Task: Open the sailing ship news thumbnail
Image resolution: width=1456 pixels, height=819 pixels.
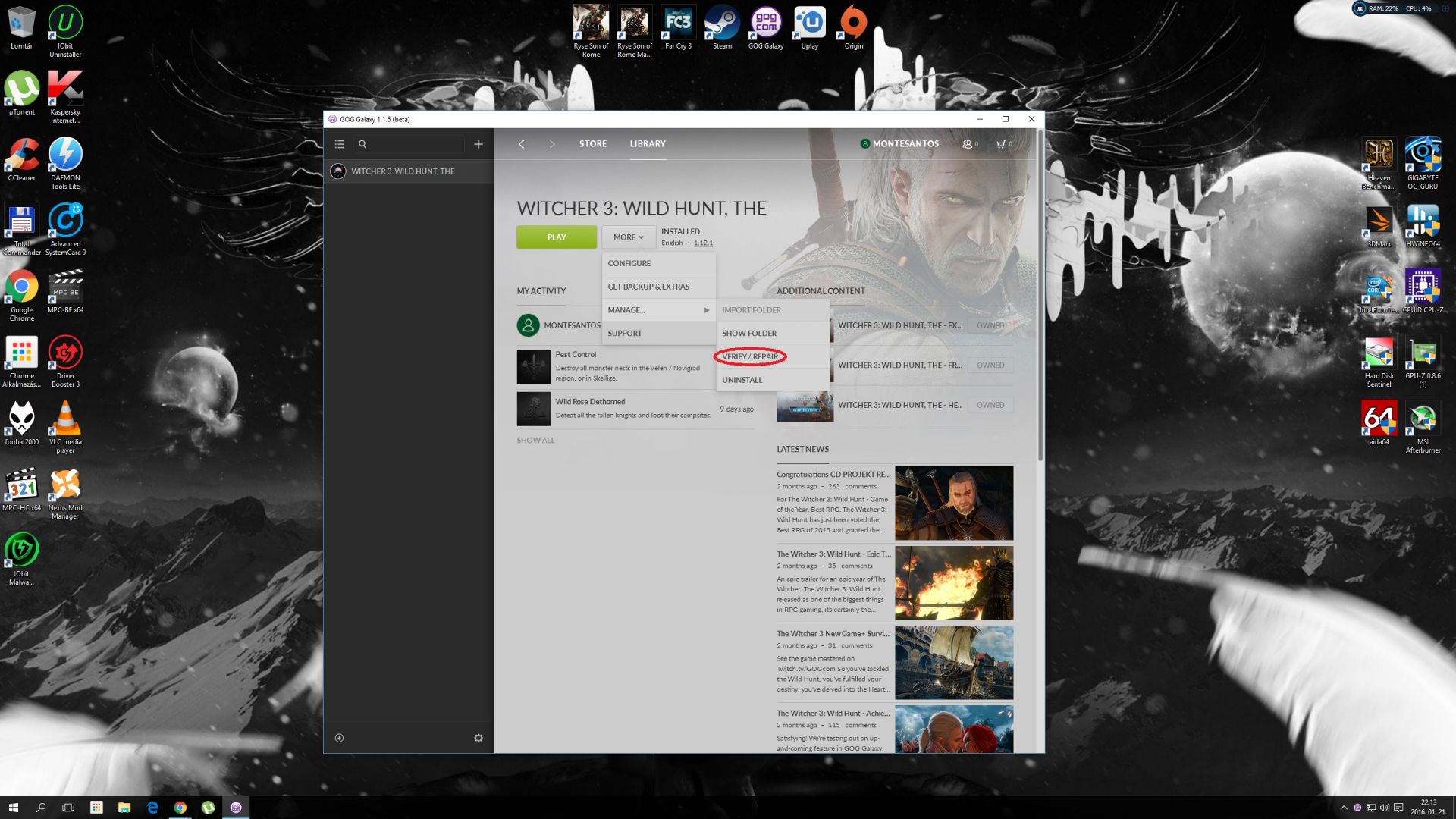Action: 954,663
